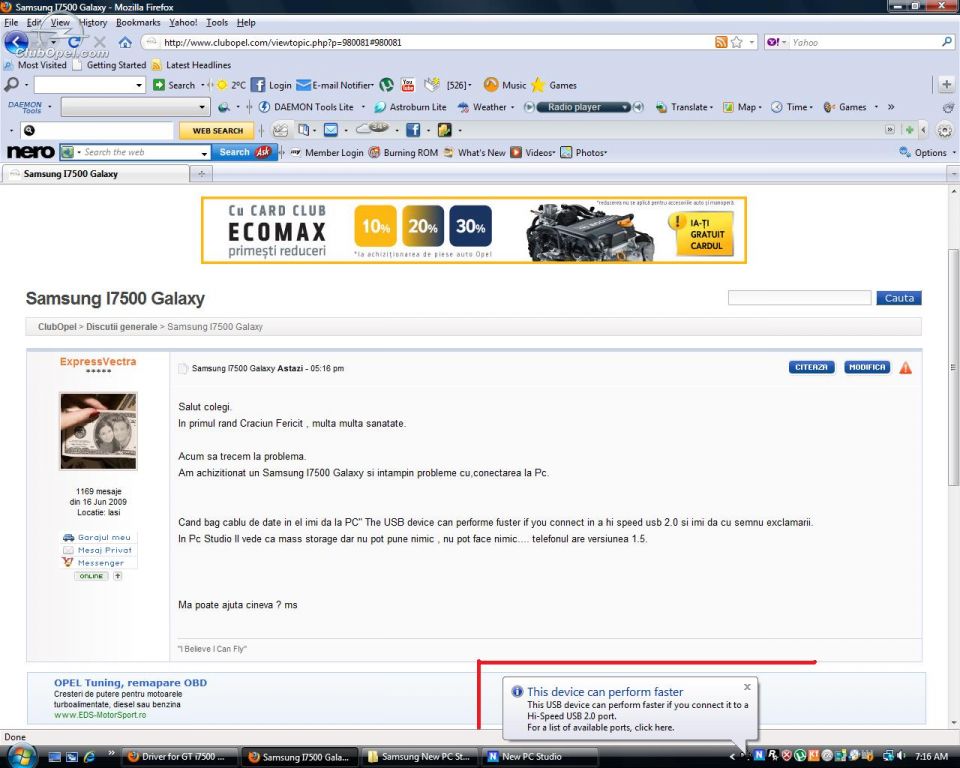960x768 pixels.
Task: Click the URL address bar
Action: pyautogui.click(x=429, y=42)
